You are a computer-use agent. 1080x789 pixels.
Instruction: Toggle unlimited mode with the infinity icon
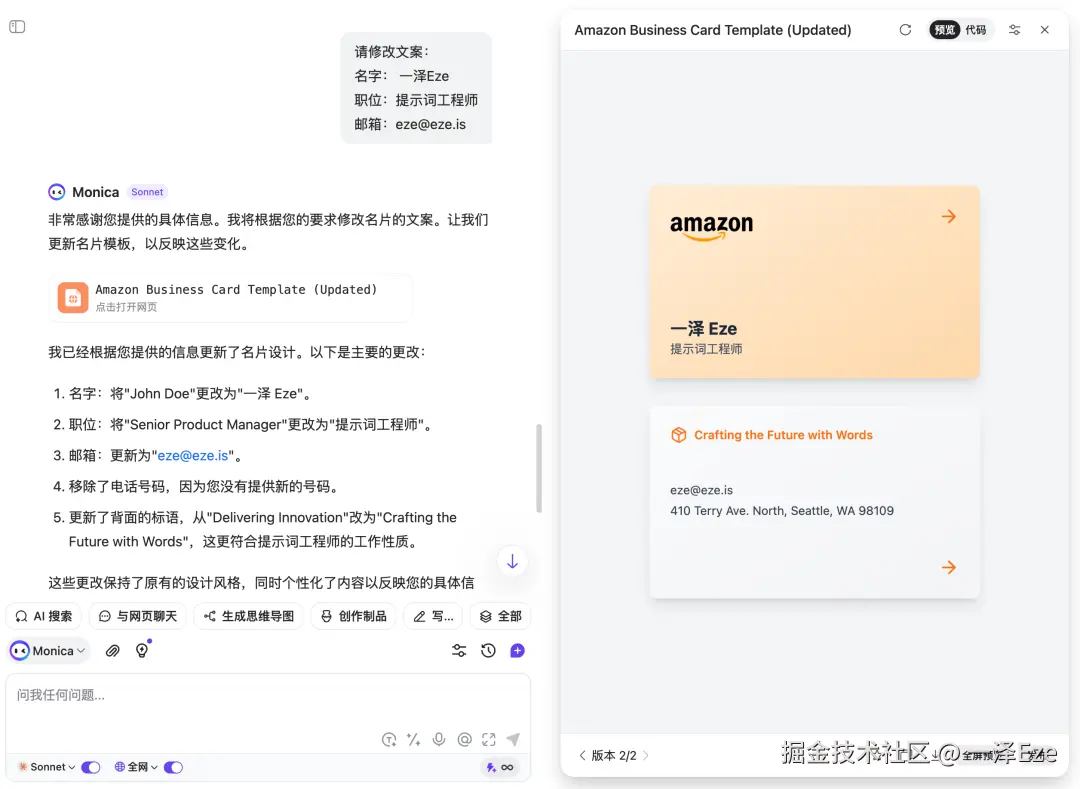[508, 766]
